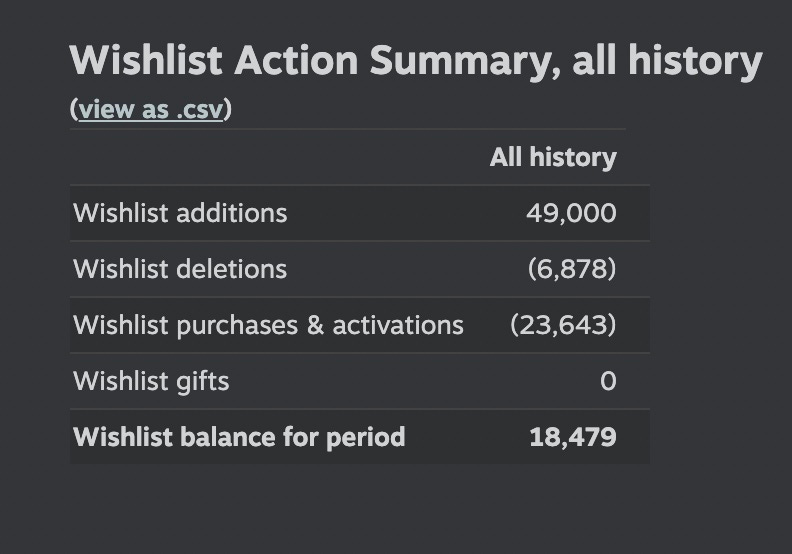Click the word 'deletions' row label
The height and width of the screenshot is (554, 792).
pos(237,269)
